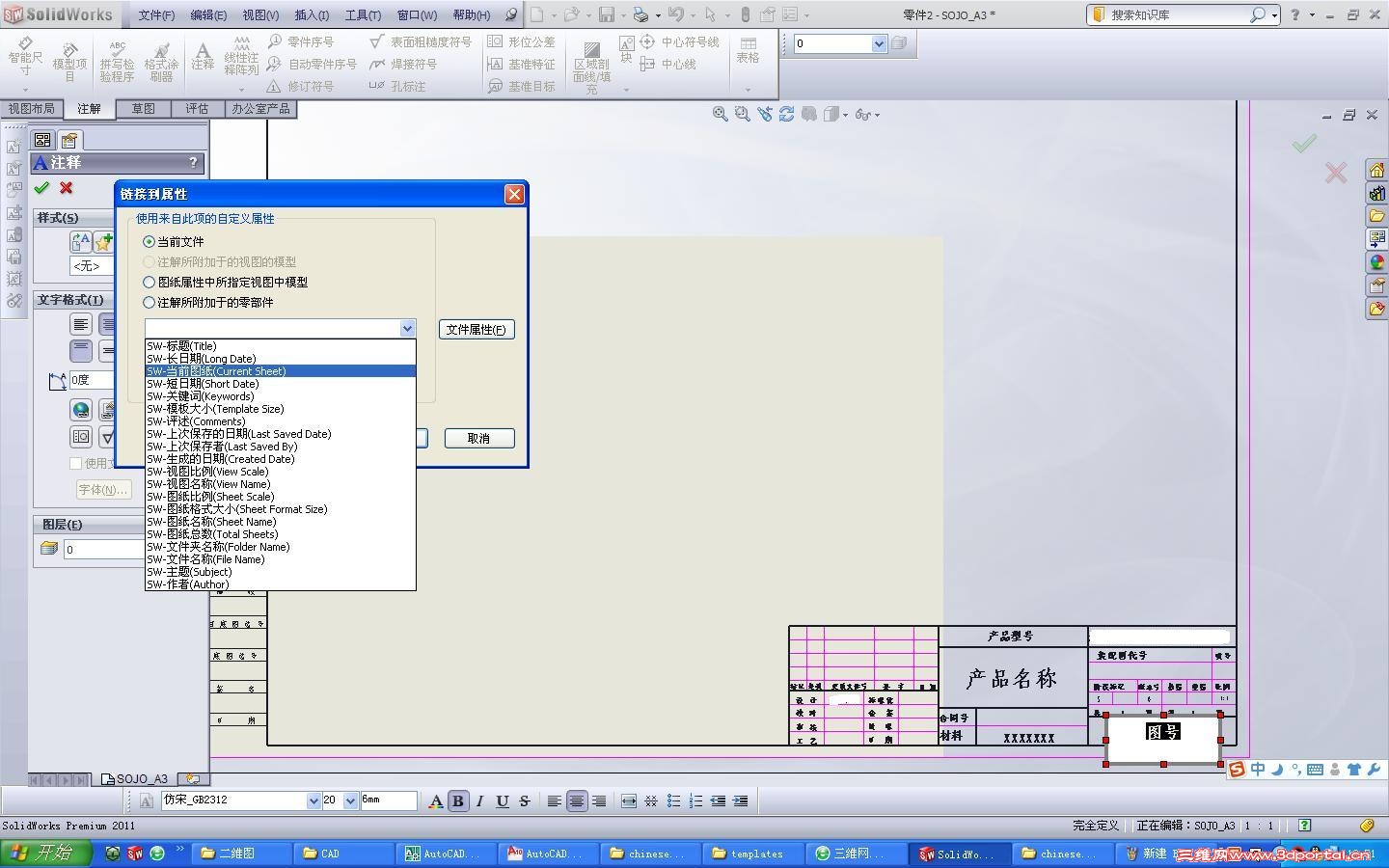Click the 6mm text height field
The height and width of the screenshot is (868, 1389).
(389, 800)
